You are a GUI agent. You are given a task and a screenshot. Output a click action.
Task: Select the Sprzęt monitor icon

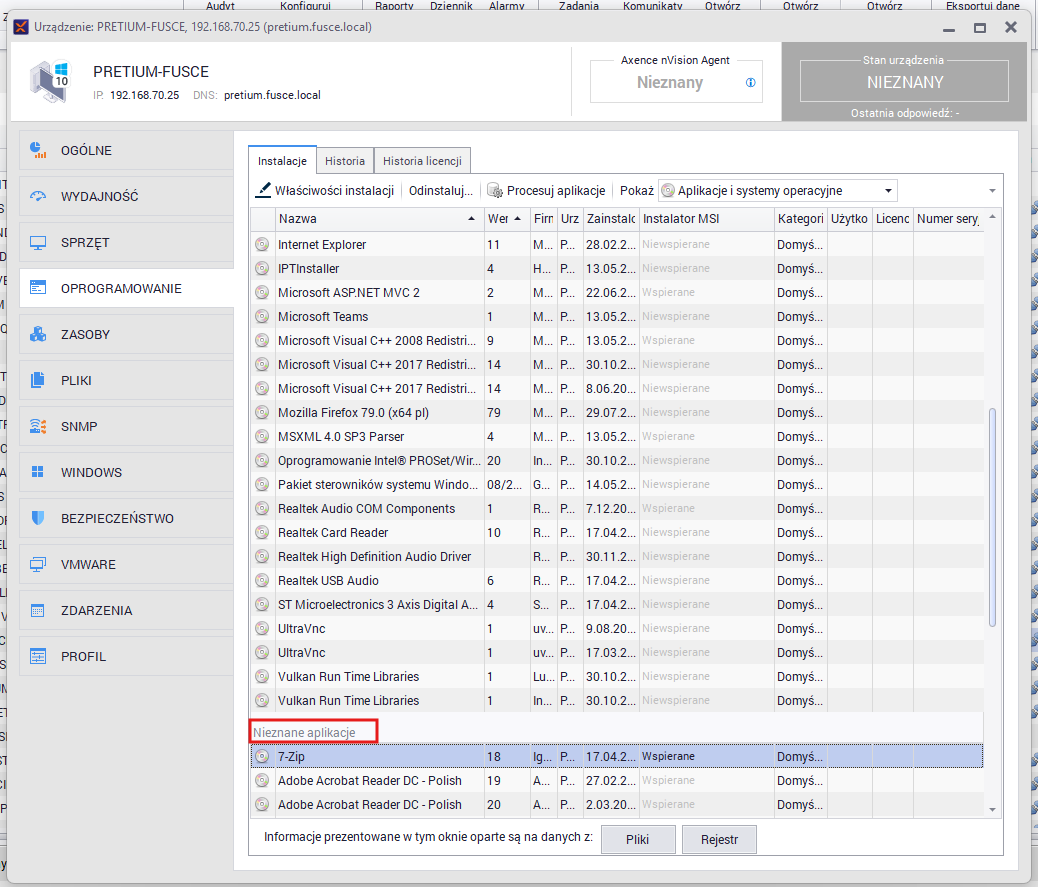click(39, 242)
